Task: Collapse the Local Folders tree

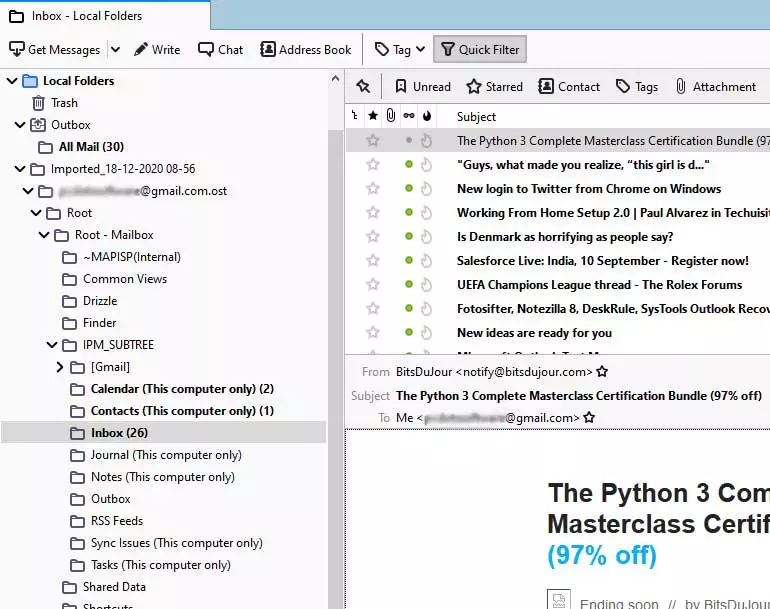Action: (x=12, y=81)
